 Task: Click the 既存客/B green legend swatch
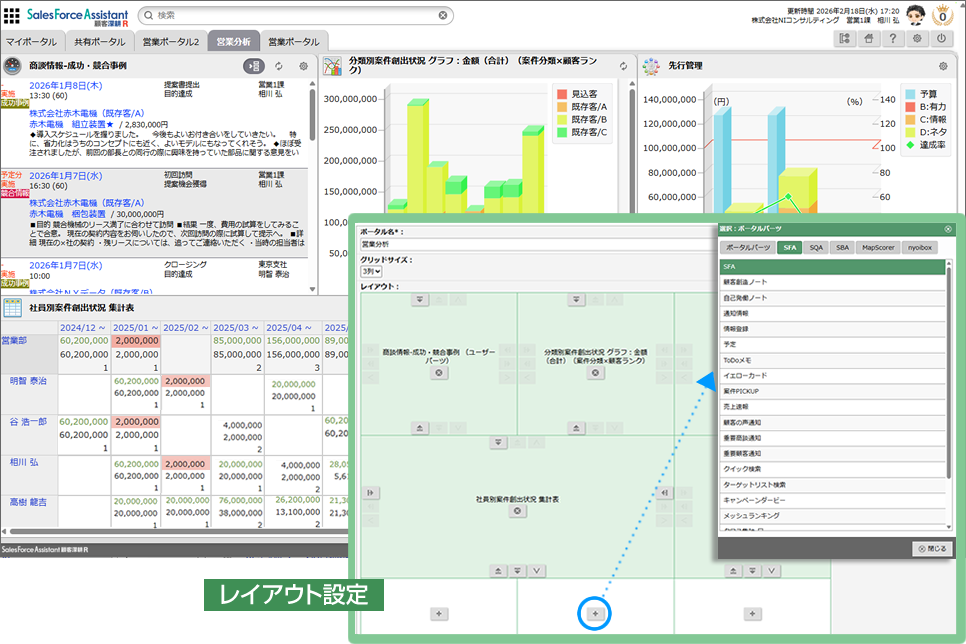561,118
